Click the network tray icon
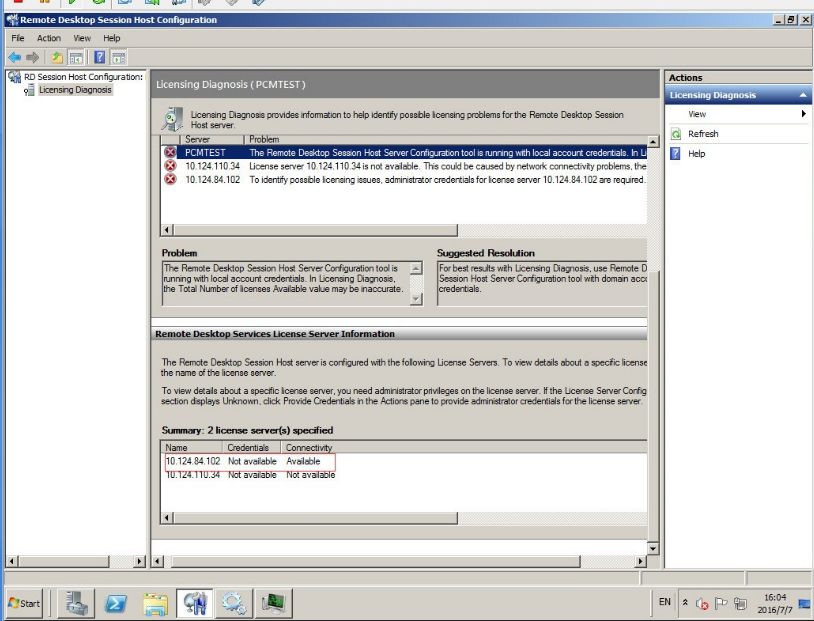Viewport: 814px width, 621px height. point(740,603)
